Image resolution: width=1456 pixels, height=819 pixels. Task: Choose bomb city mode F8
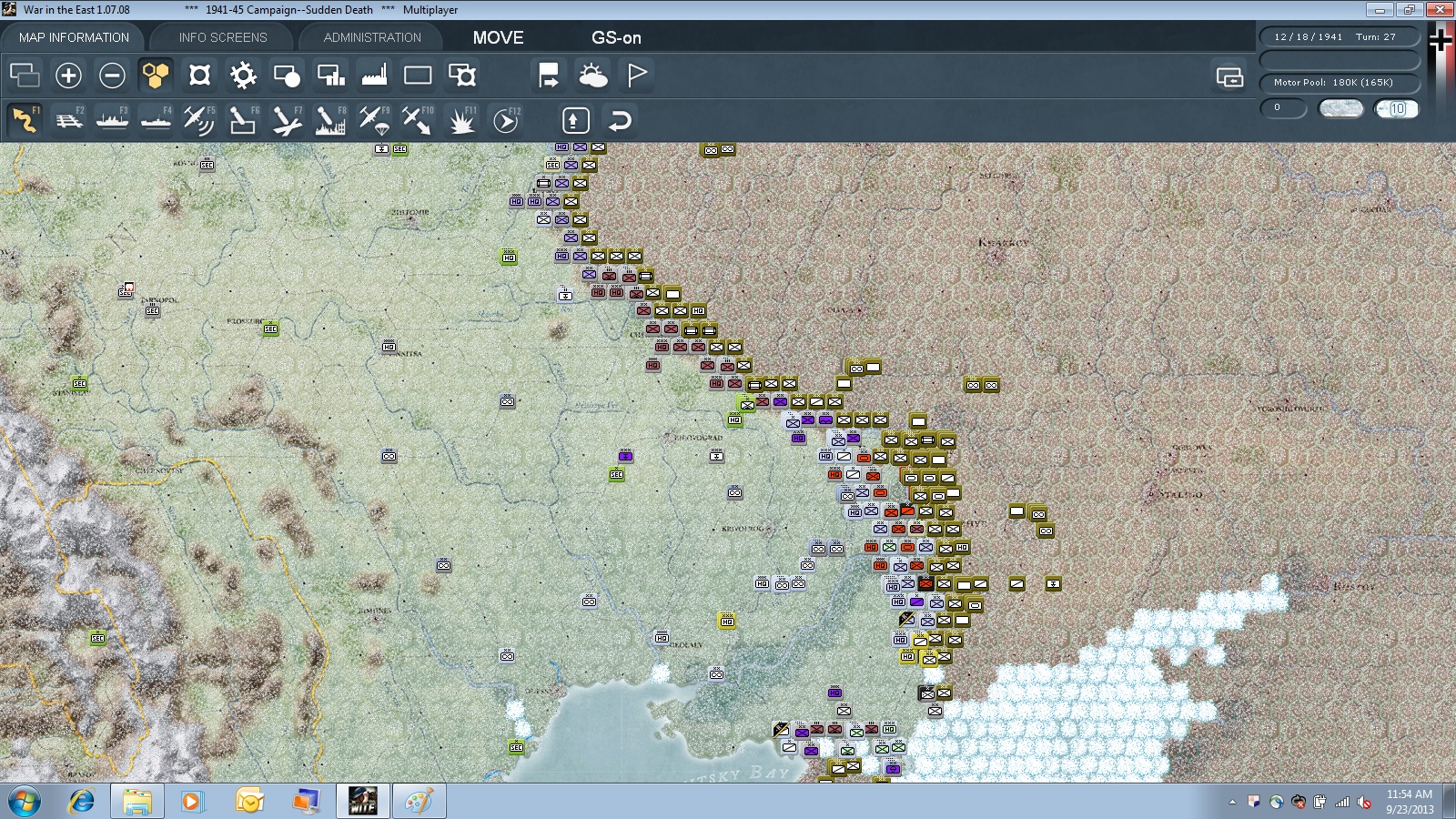tap(330, 120)
